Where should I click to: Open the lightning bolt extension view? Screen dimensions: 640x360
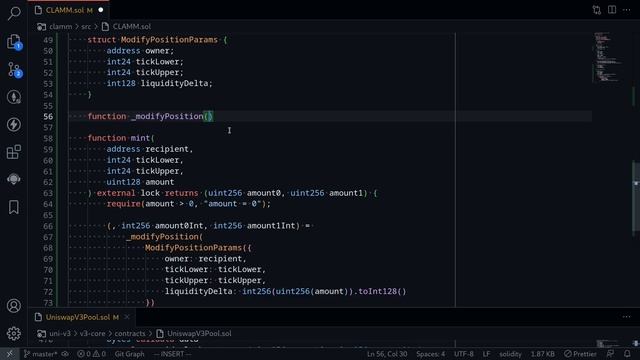[14, 124]
